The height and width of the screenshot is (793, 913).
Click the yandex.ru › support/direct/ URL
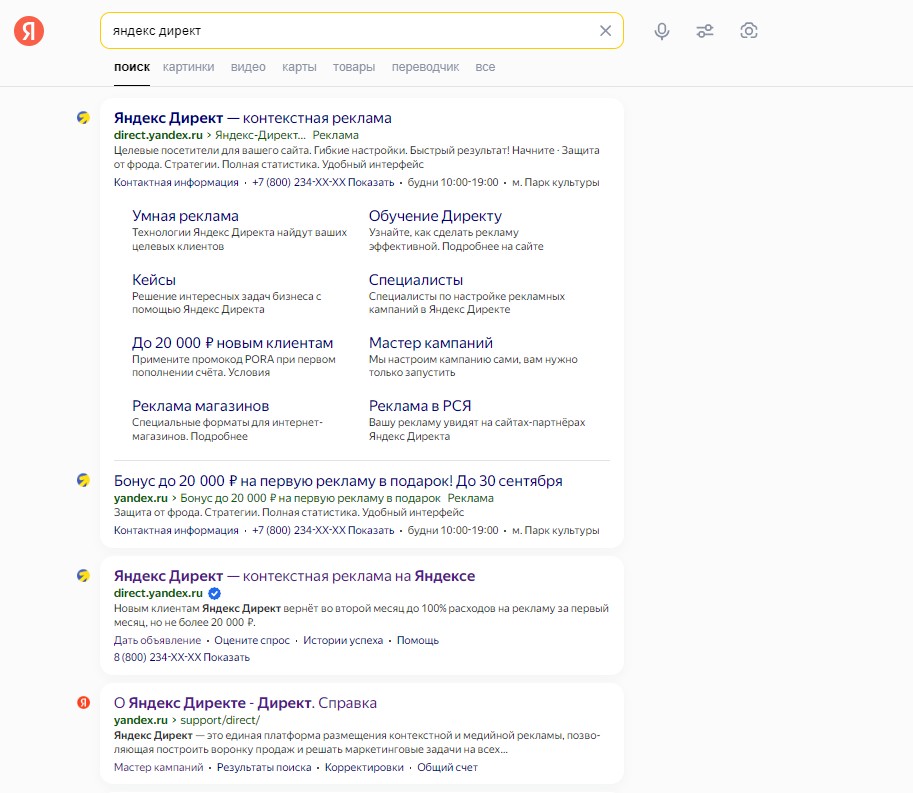[x=187, y=720]
